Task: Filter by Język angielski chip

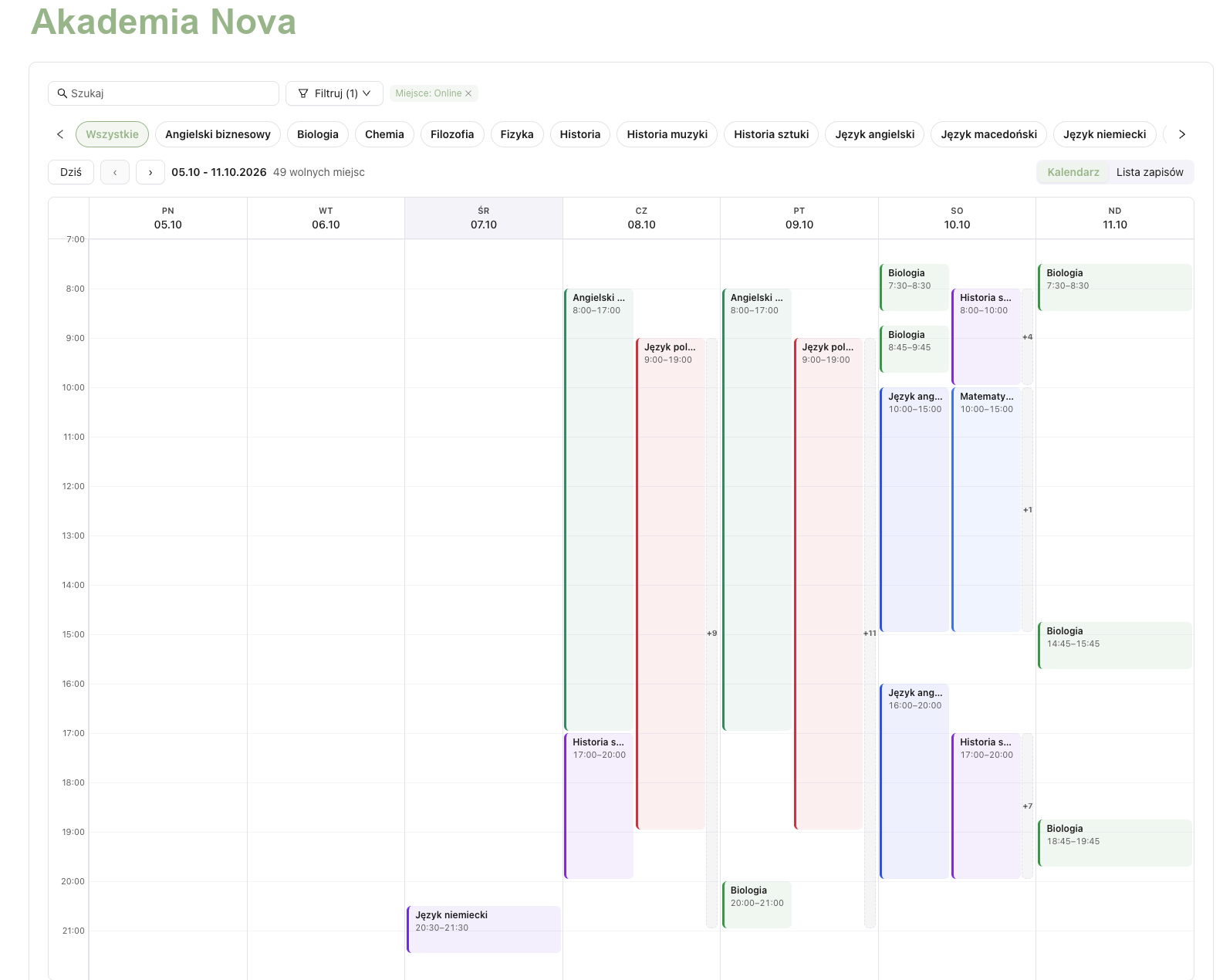Action: pos(875,134)
